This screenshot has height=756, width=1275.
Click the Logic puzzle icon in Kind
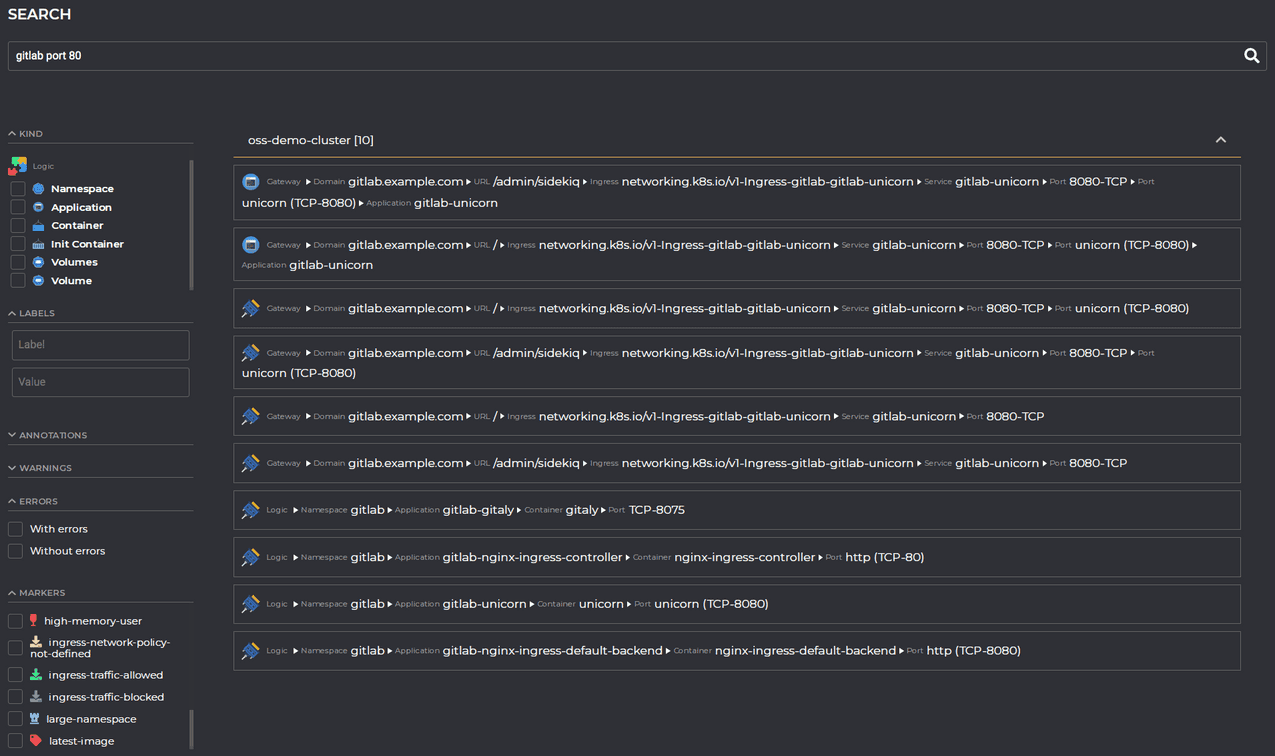[18, 166]
